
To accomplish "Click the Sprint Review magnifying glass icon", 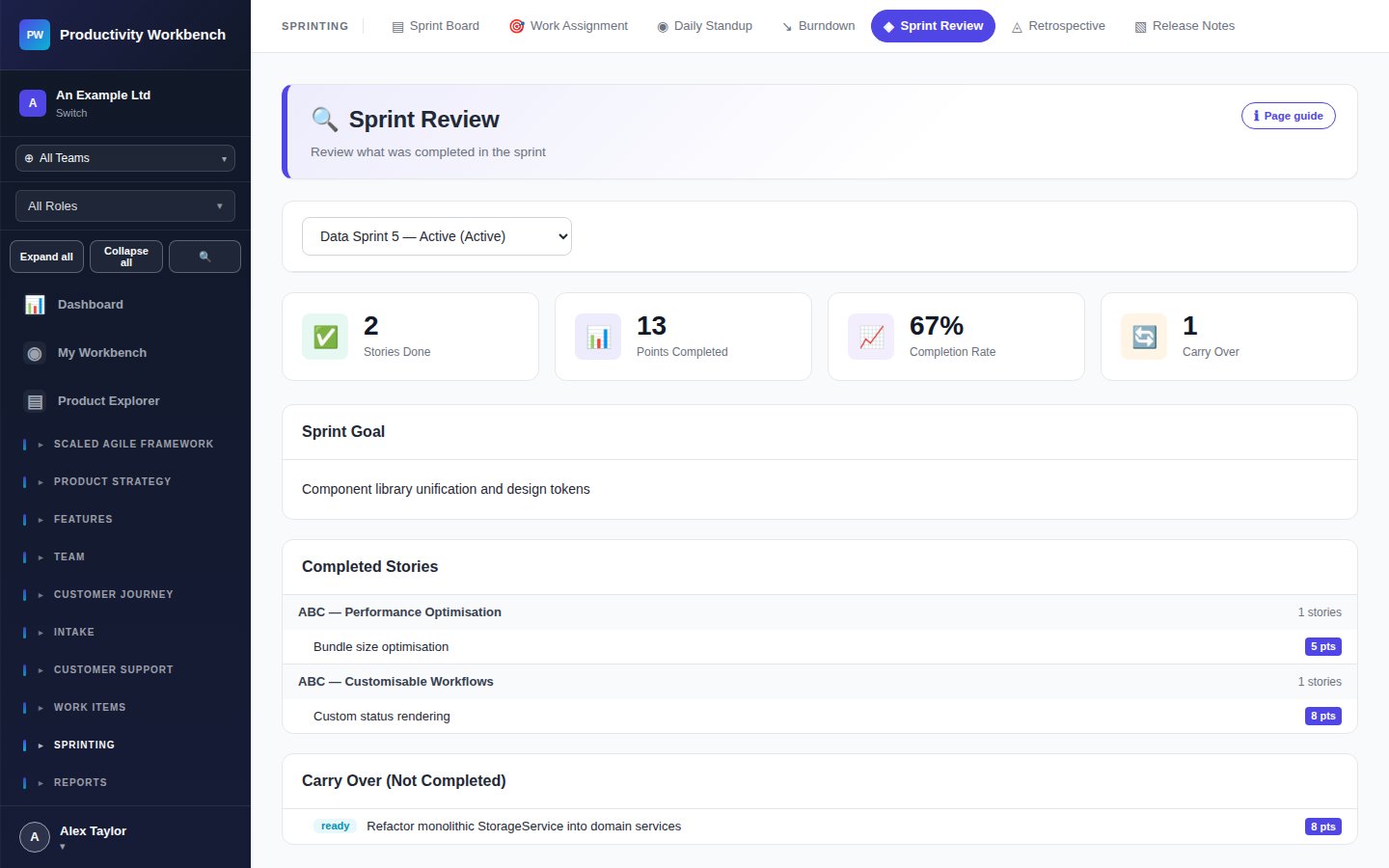I will pyautogui.click(x=324, y=120).
